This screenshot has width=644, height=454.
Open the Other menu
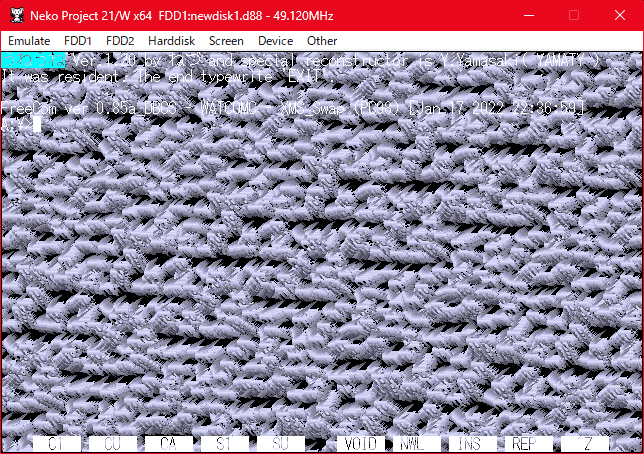[322, 41]
